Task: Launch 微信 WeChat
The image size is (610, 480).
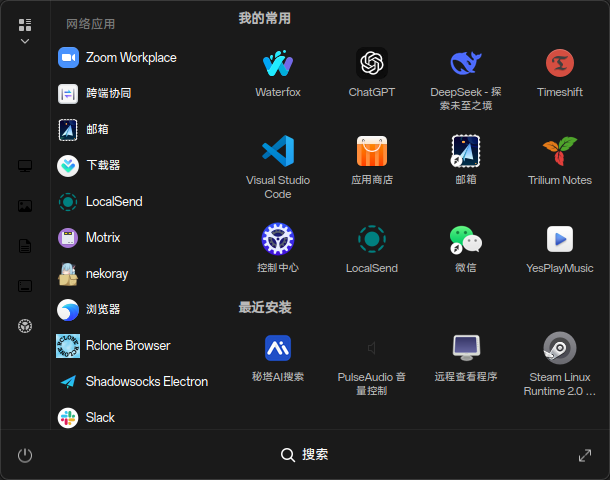Action: [466, 249]
